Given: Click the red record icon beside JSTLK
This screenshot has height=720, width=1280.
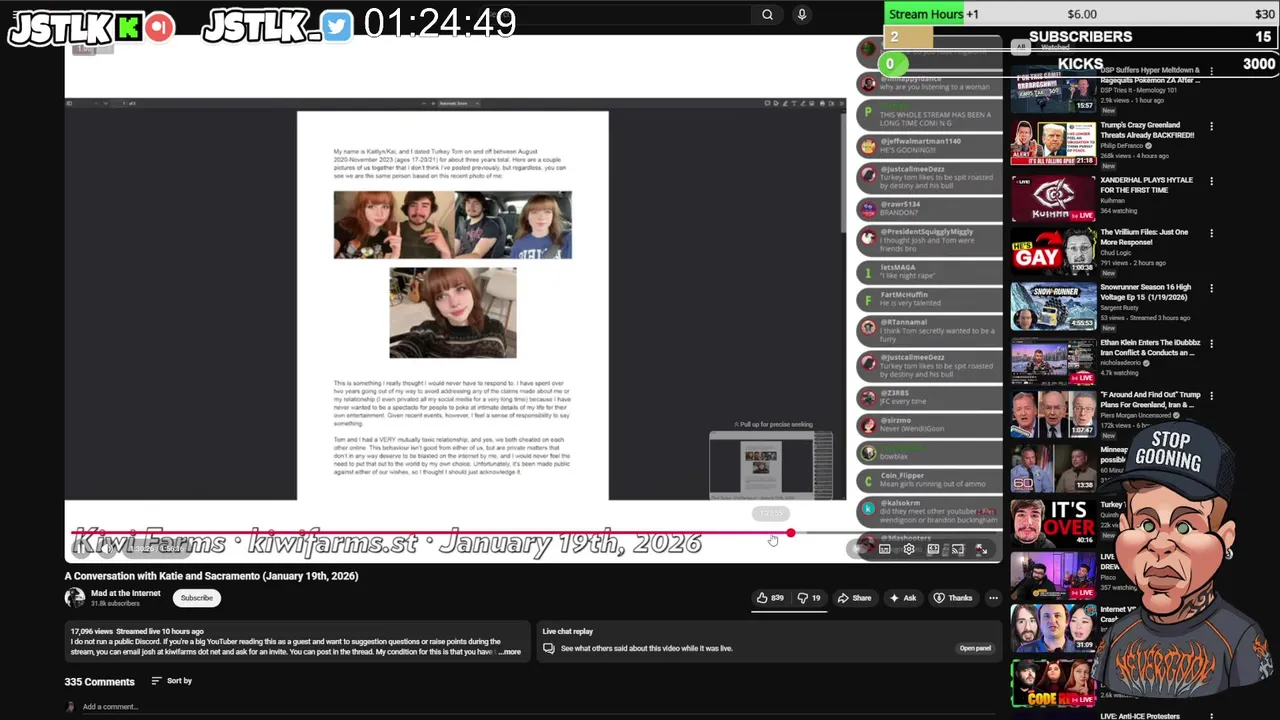Looking at the screenshot, I should [x=158, y=27].
